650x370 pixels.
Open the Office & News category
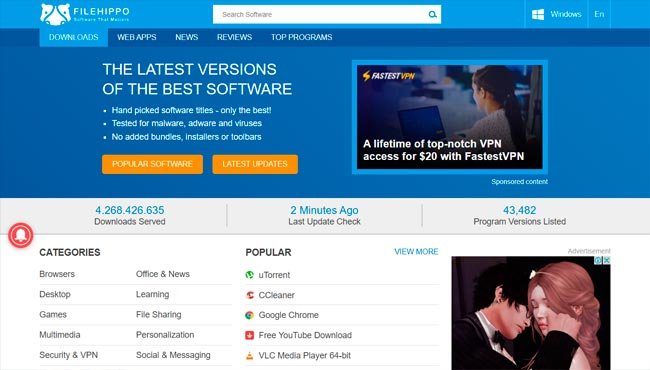pos(163,274)
